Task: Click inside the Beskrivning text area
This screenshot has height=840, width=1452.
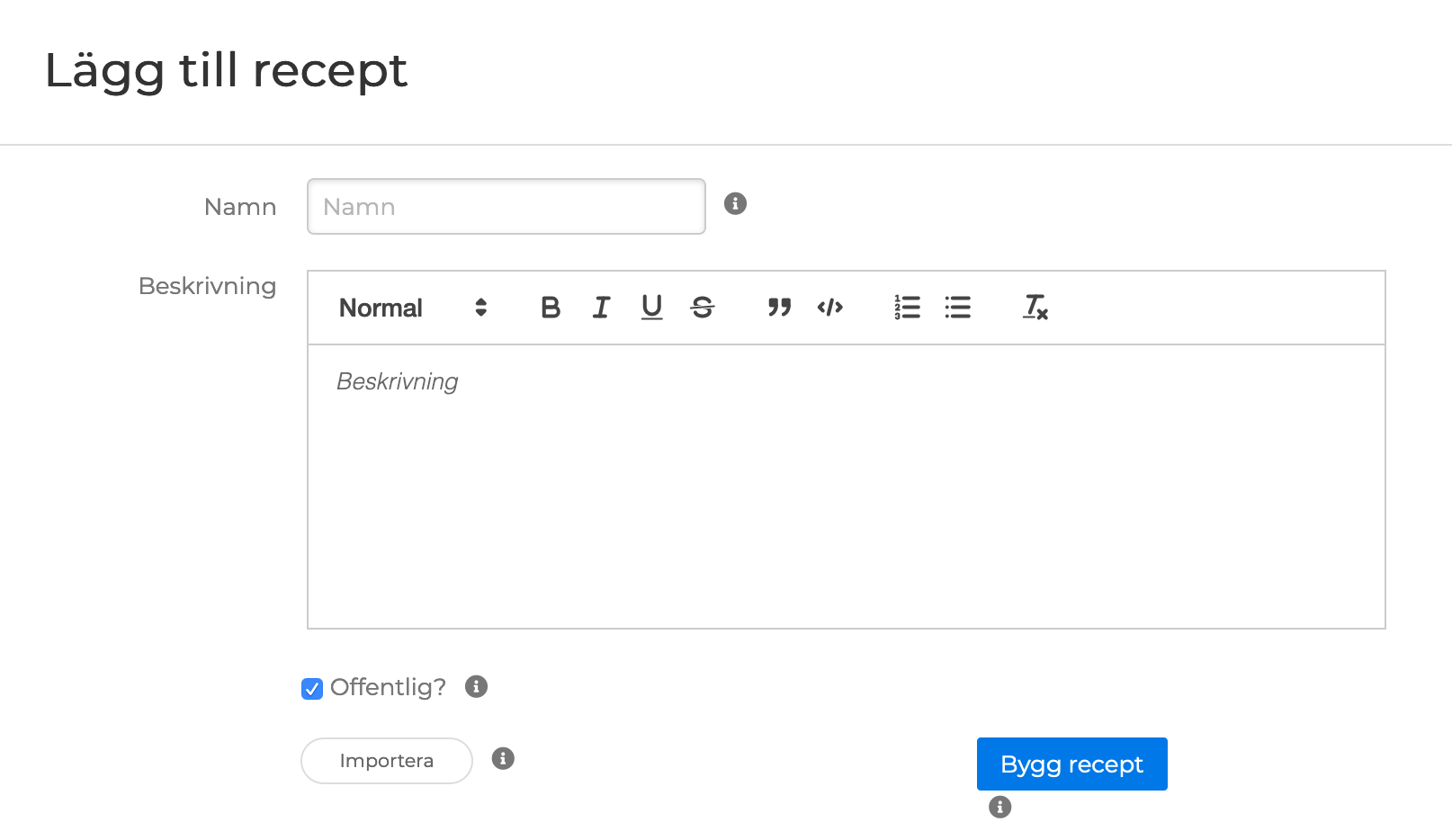Action: pyautogui.click(x=846, y=486)
